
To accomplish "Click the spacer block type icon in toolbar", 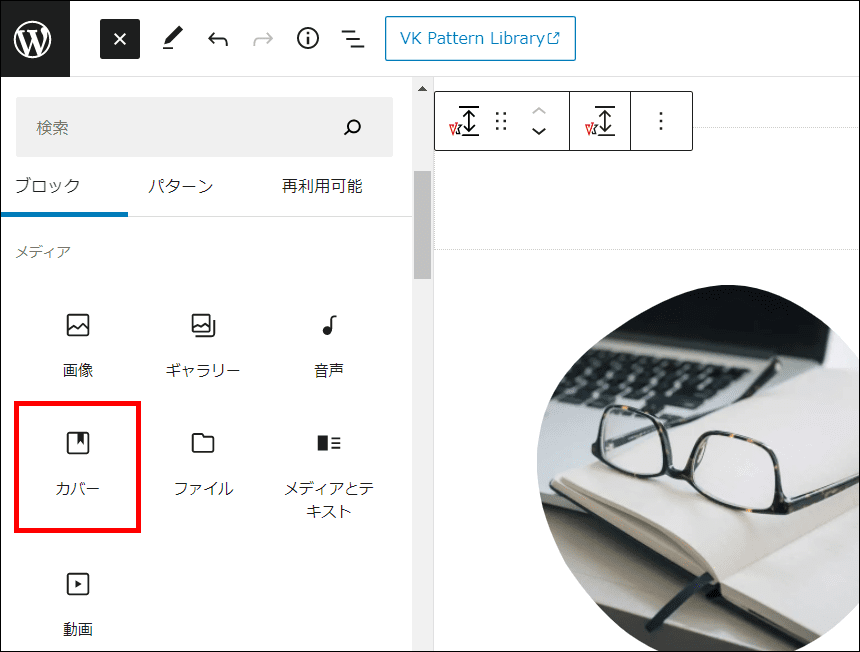I will 464,121.
